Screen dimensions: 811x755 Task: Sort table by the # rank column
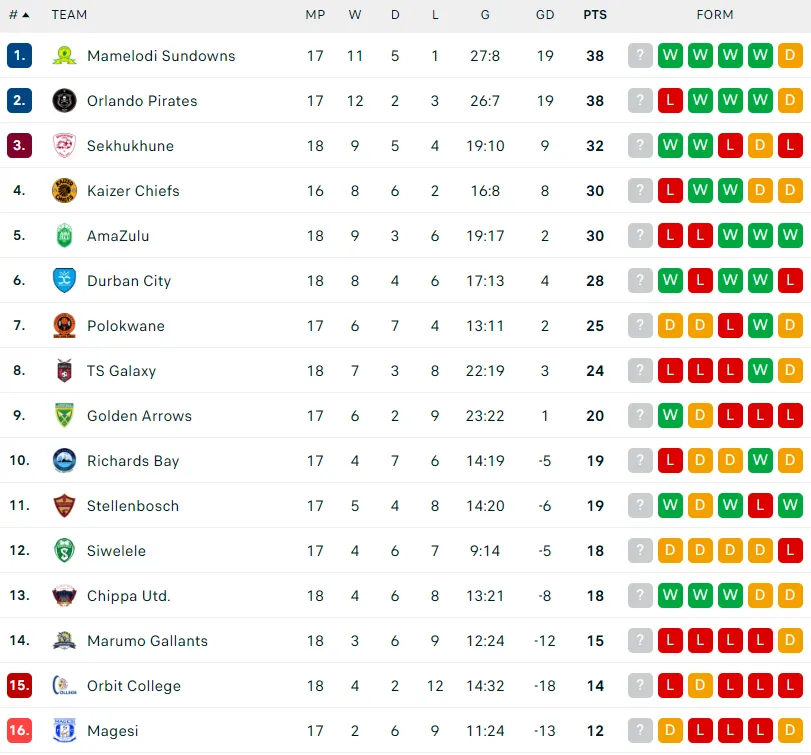coord(18,15)
